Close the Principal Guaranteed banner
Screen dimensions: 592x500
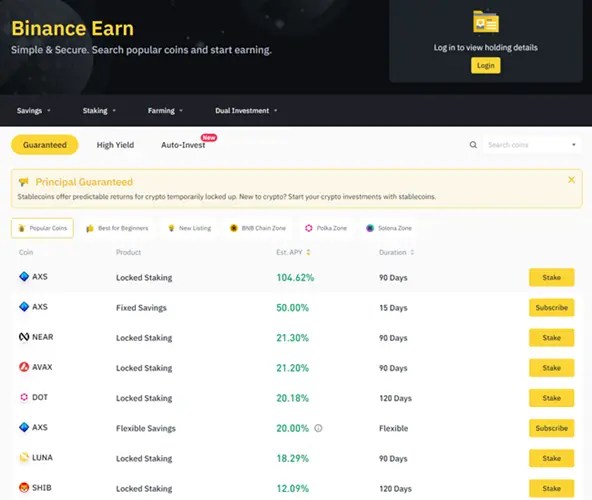point(572,180)
